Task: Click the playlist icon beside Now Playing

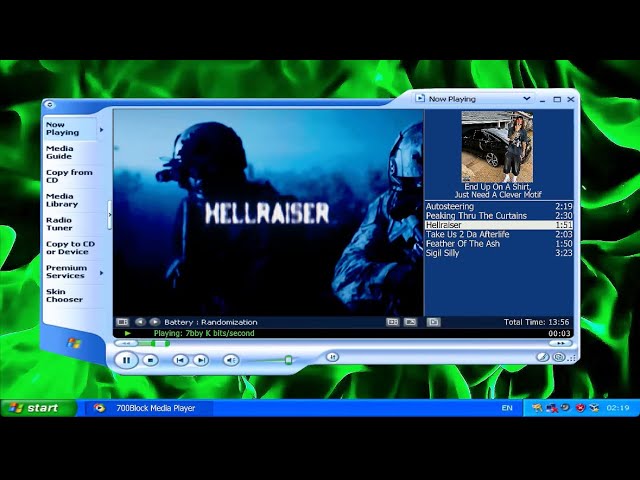Action: pyautogui.click(x=420, y=98)
